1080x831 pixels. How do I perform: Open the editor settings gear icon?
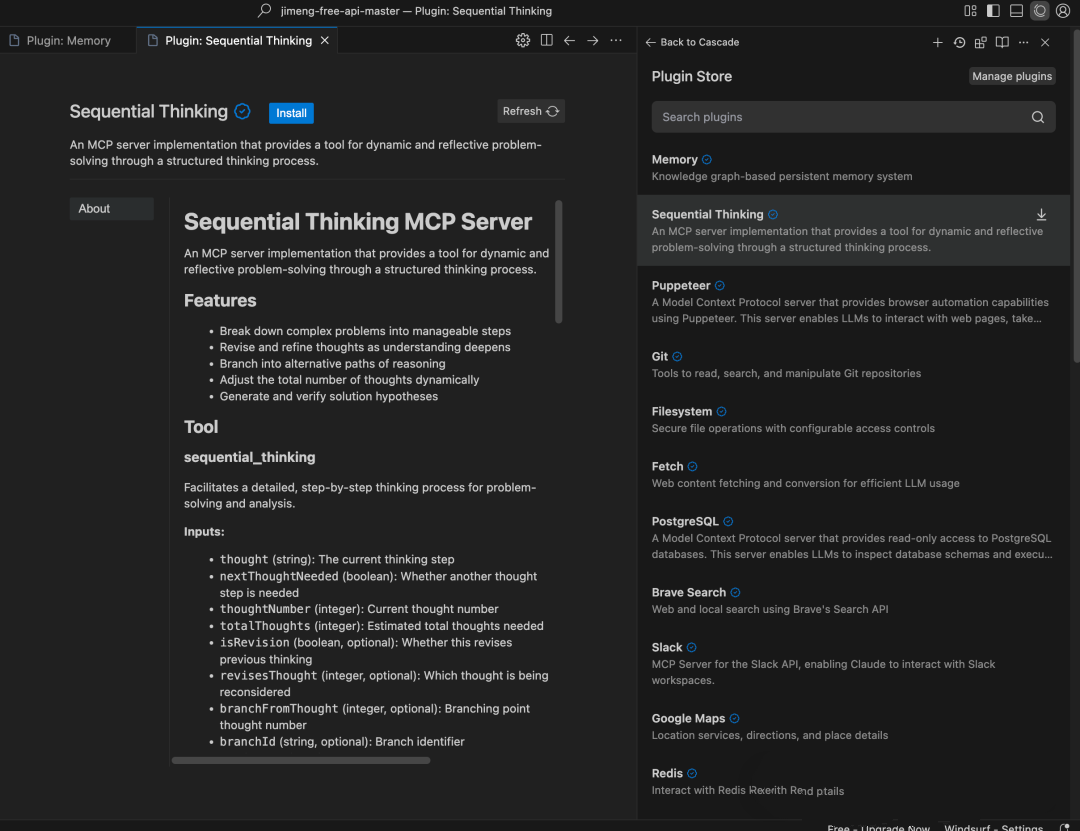point(523,41)
